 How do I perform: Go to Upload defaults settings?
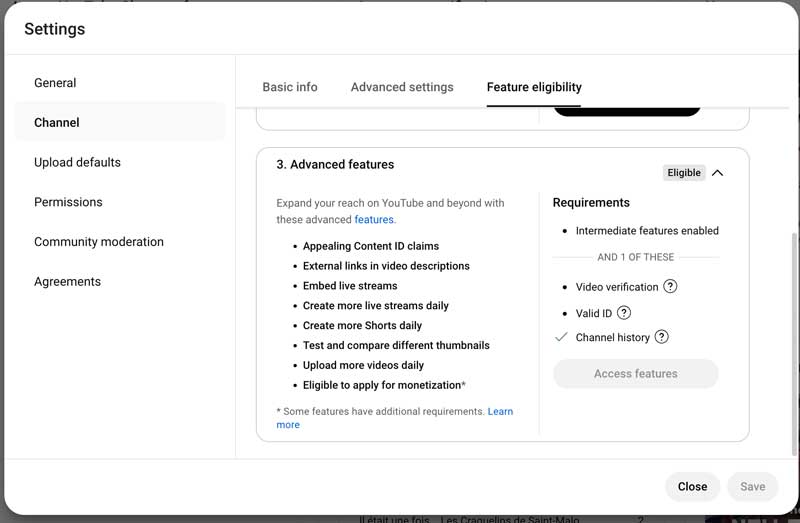point(77,162)
